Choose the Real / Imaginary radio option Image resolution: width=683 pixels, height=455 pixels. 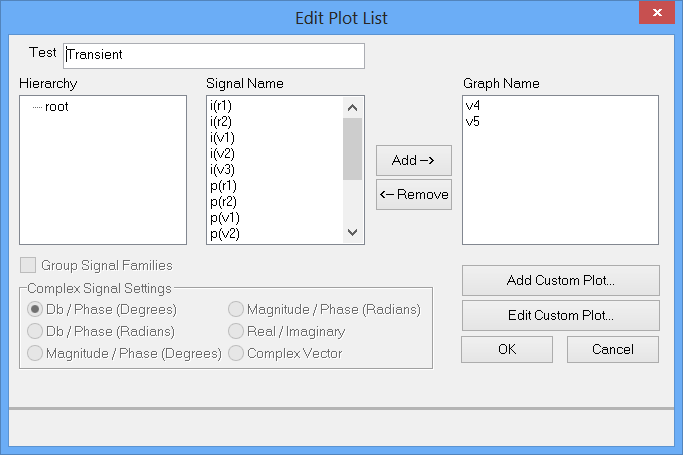pyautogui.click(x=236, y=331)
